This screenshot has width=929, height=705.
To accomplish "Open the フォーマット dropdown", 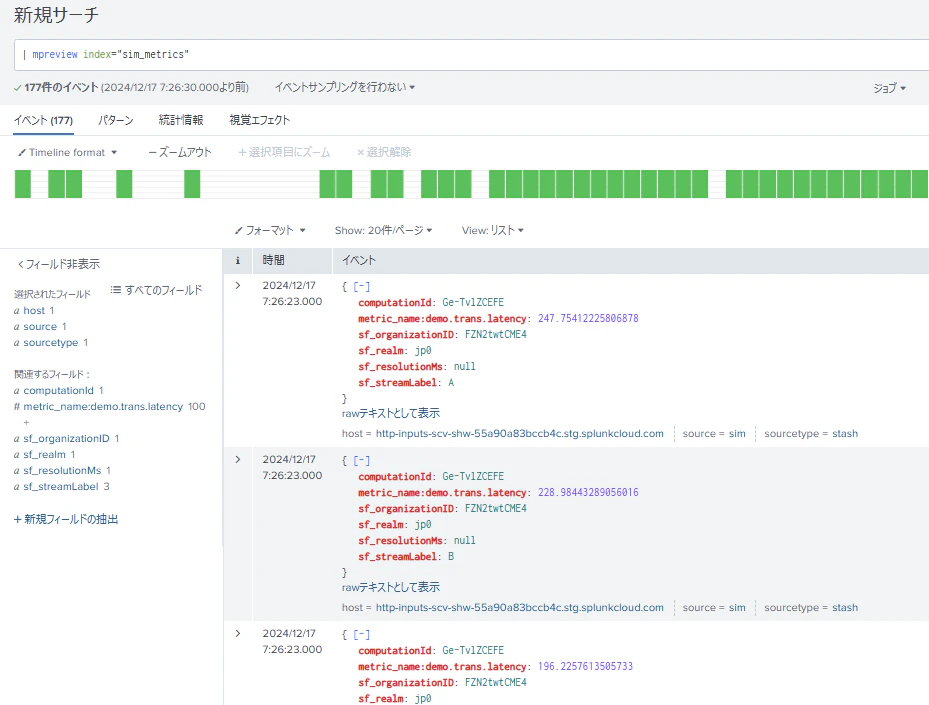I will click(x=270, y=230).
